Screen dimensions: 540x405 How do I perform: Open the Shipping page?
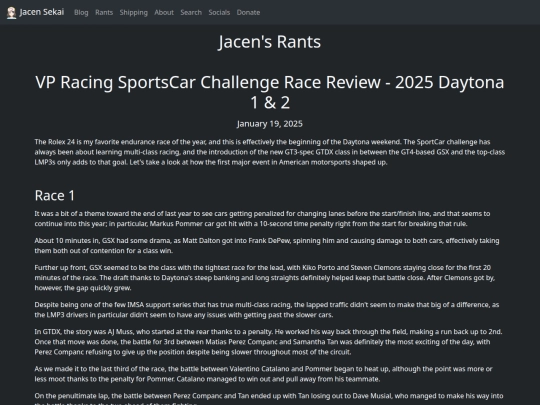coord(134,12)
